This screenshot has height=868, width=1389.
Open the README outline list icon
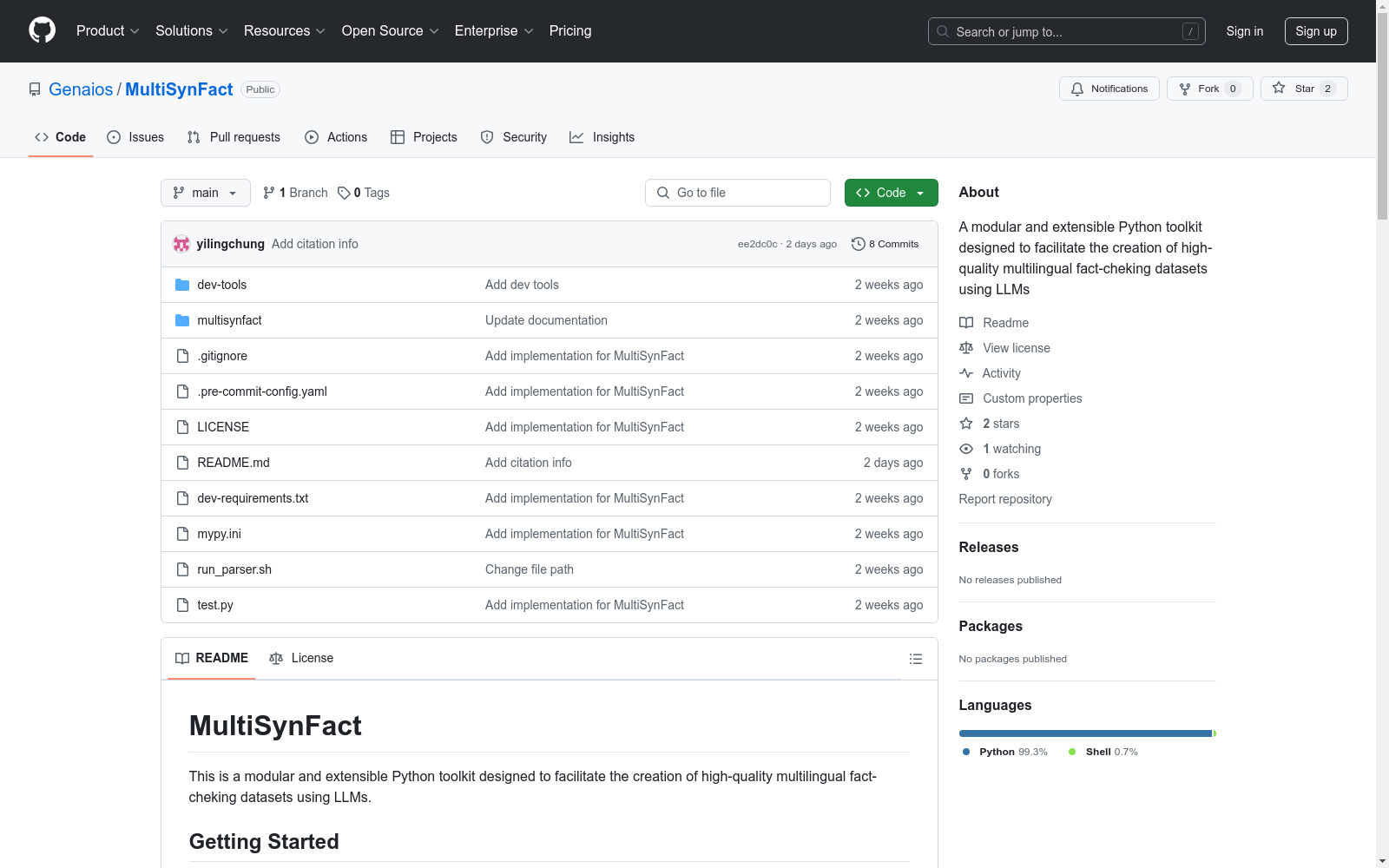tap(916, 659)
